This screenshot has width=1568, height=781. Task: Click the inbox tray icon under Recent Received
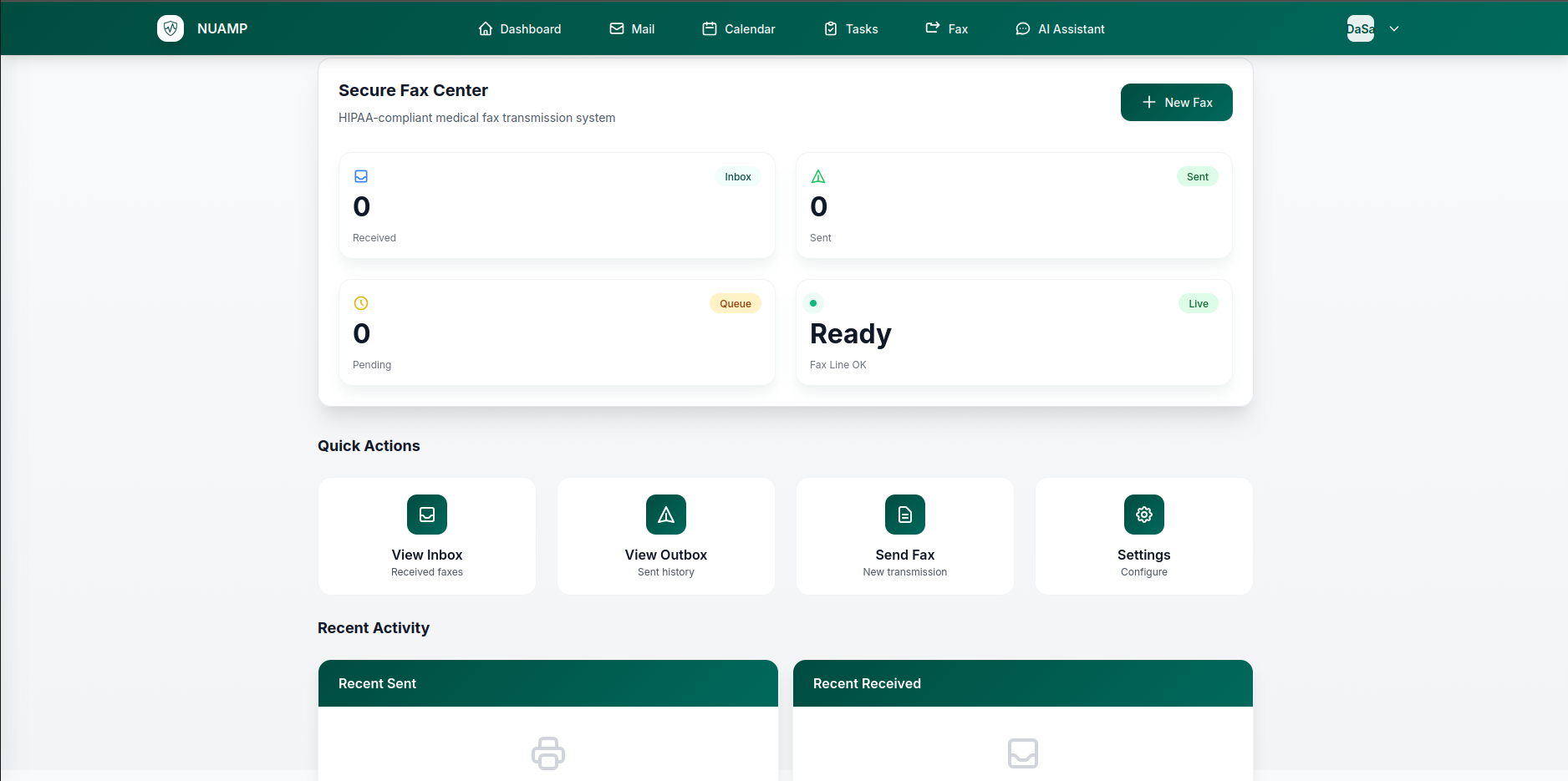click(x=1023, y=753)
